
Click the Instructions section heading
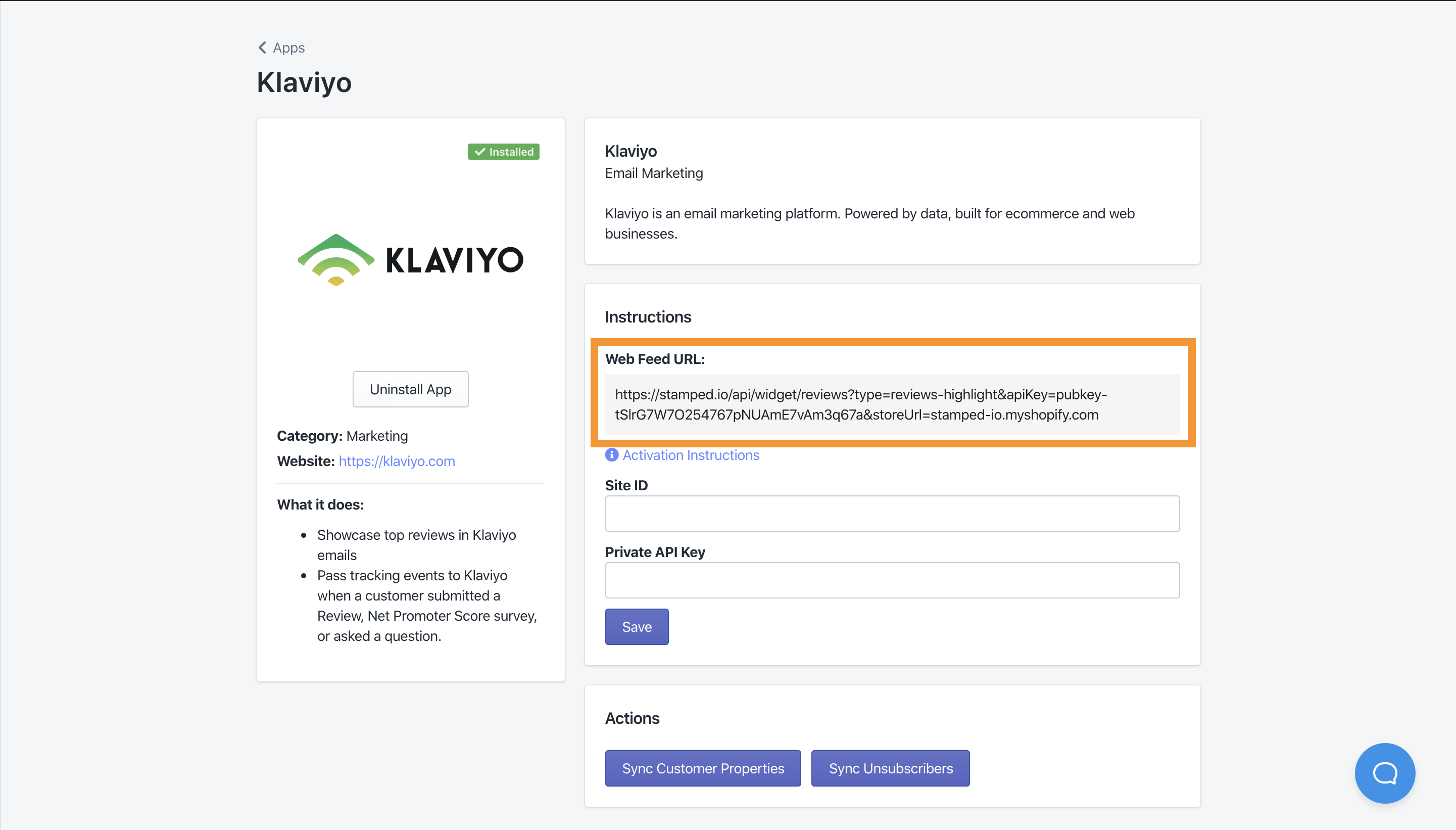(648, 317)
